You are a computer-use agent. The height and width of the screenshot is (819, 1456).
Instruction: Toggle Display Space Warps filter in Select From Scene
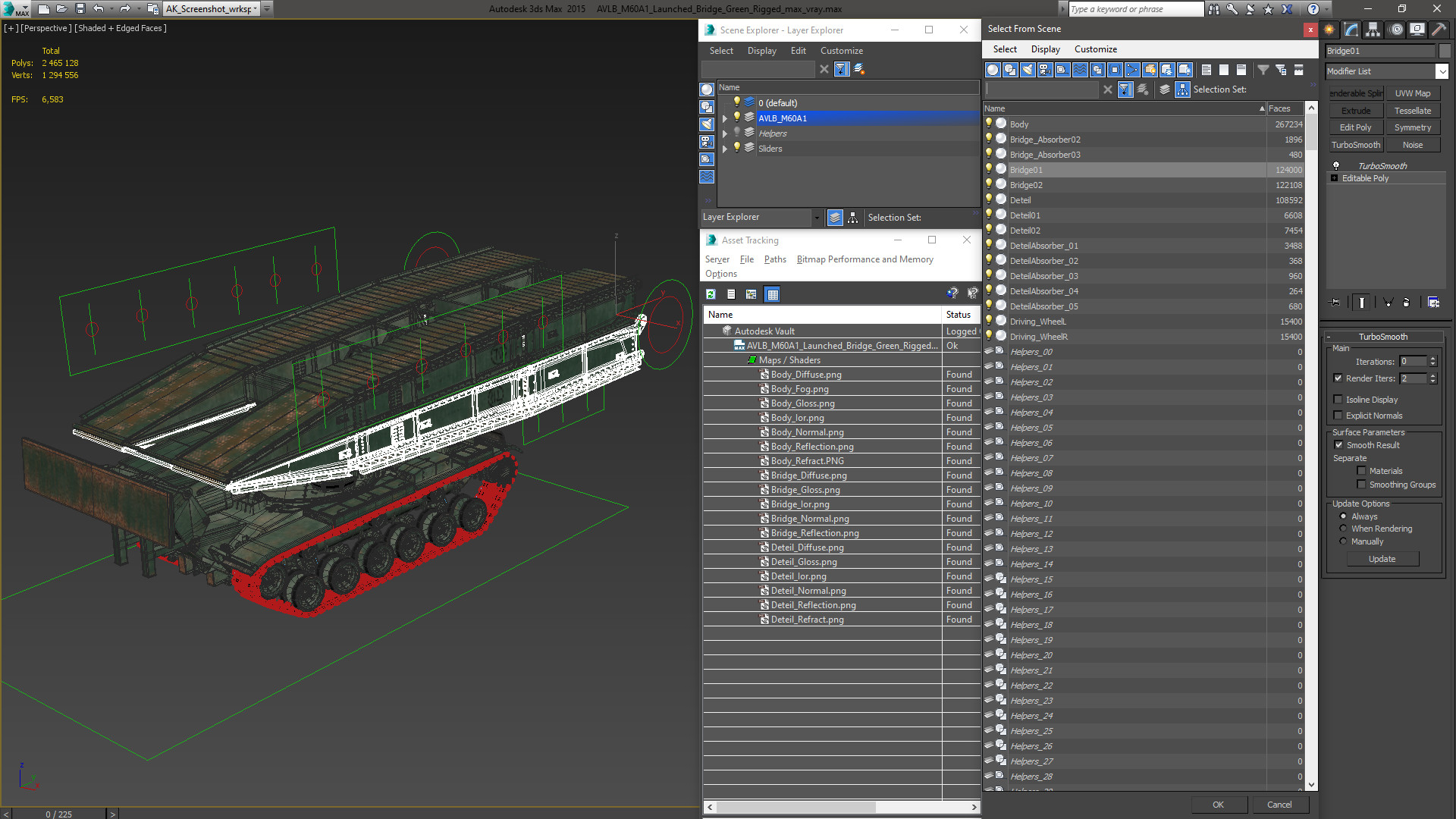click(1080, 70)
